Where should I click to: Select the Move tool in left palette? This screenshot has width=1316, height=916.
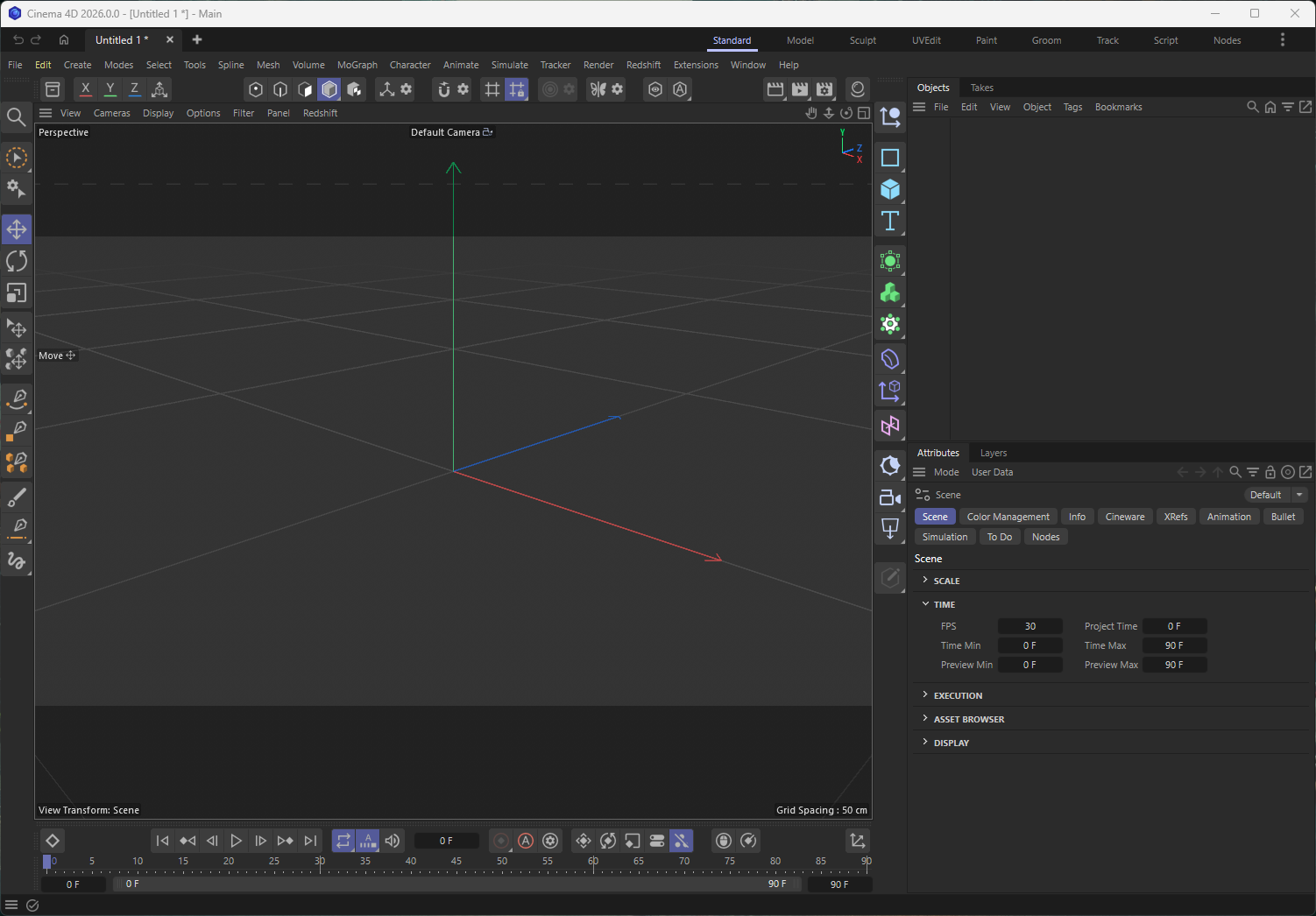pos(17,229)
